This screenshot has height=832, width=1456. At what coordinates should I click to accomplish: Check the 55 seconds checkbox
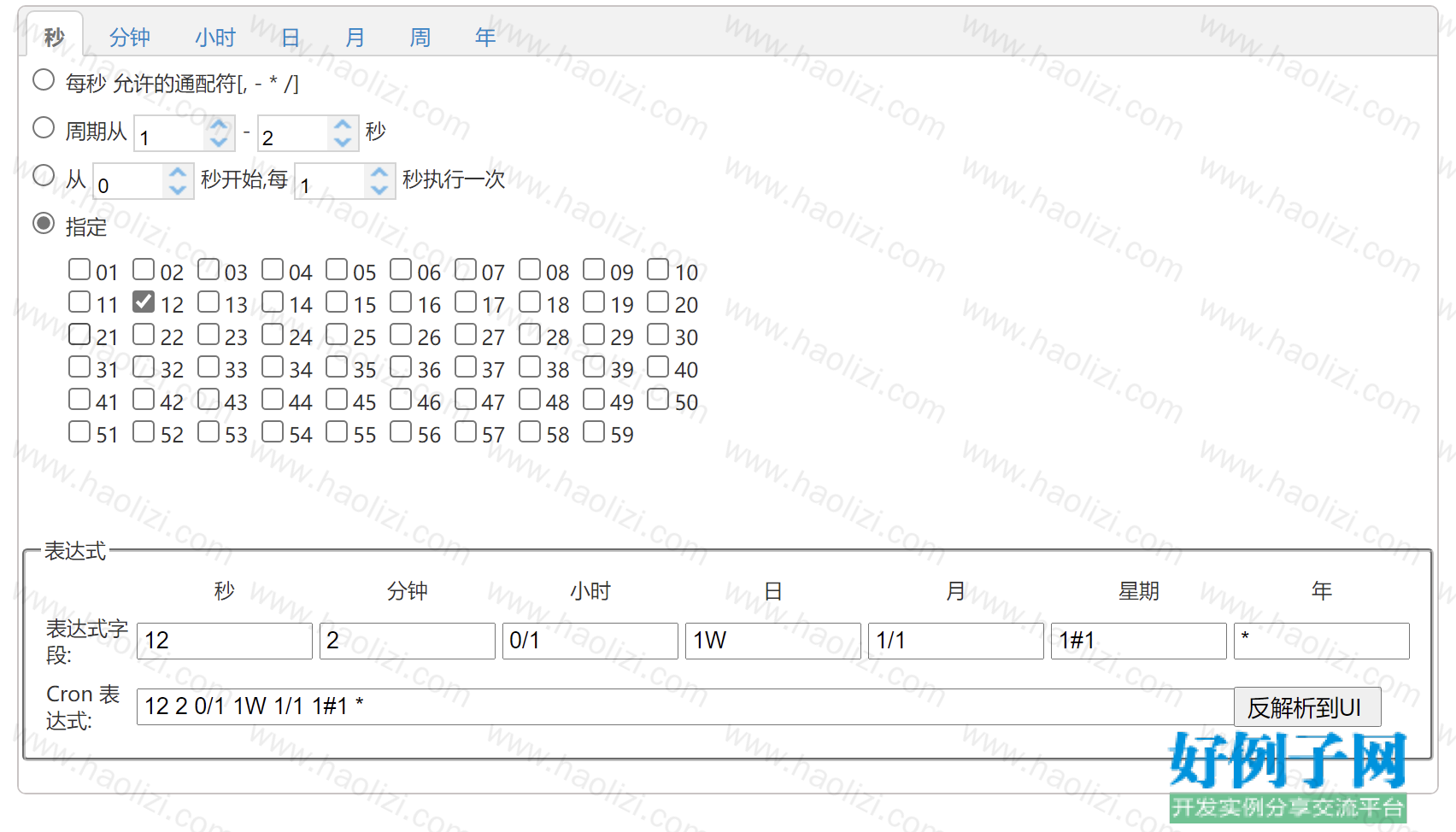pos(337,432)
